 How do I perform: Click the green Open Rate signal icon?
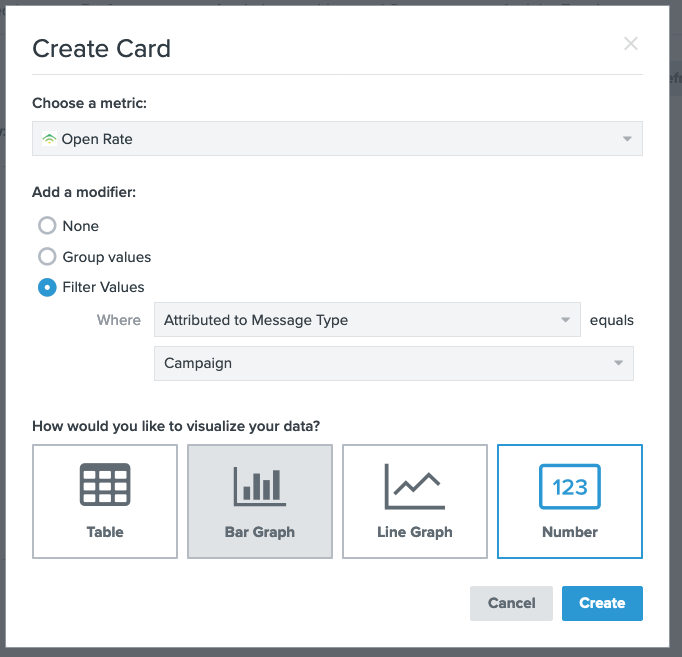pyautogui.click(x=49, y=139)
